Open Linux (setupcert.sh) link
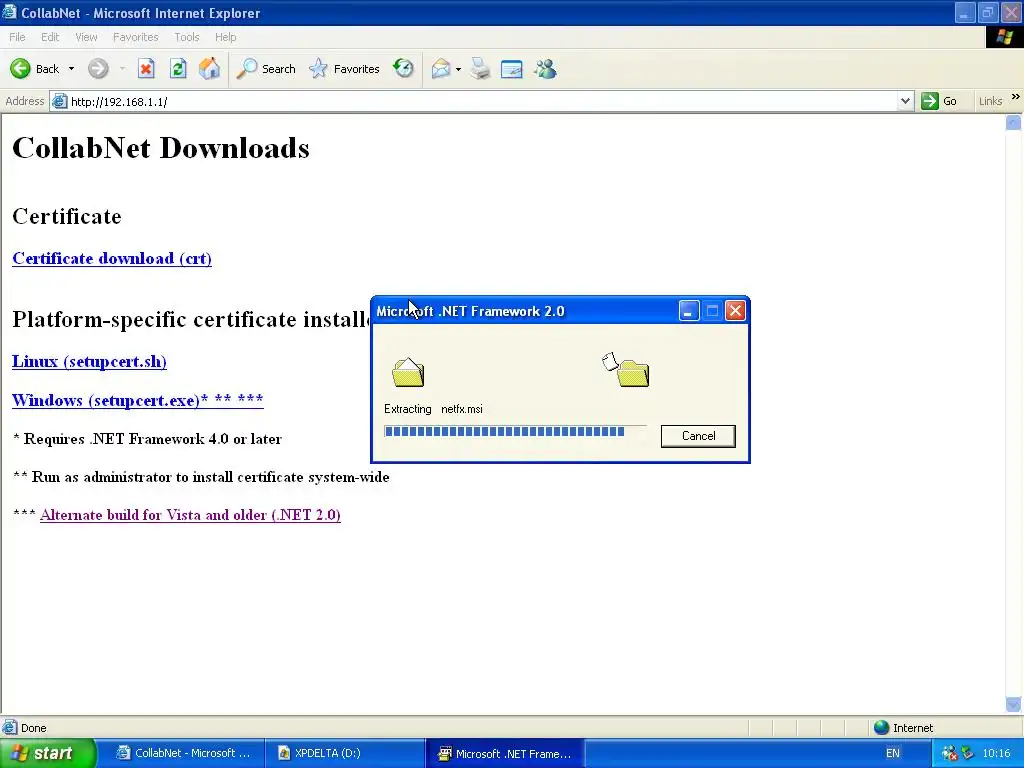Screen dimensions: 1024x768 pos(89,361)
